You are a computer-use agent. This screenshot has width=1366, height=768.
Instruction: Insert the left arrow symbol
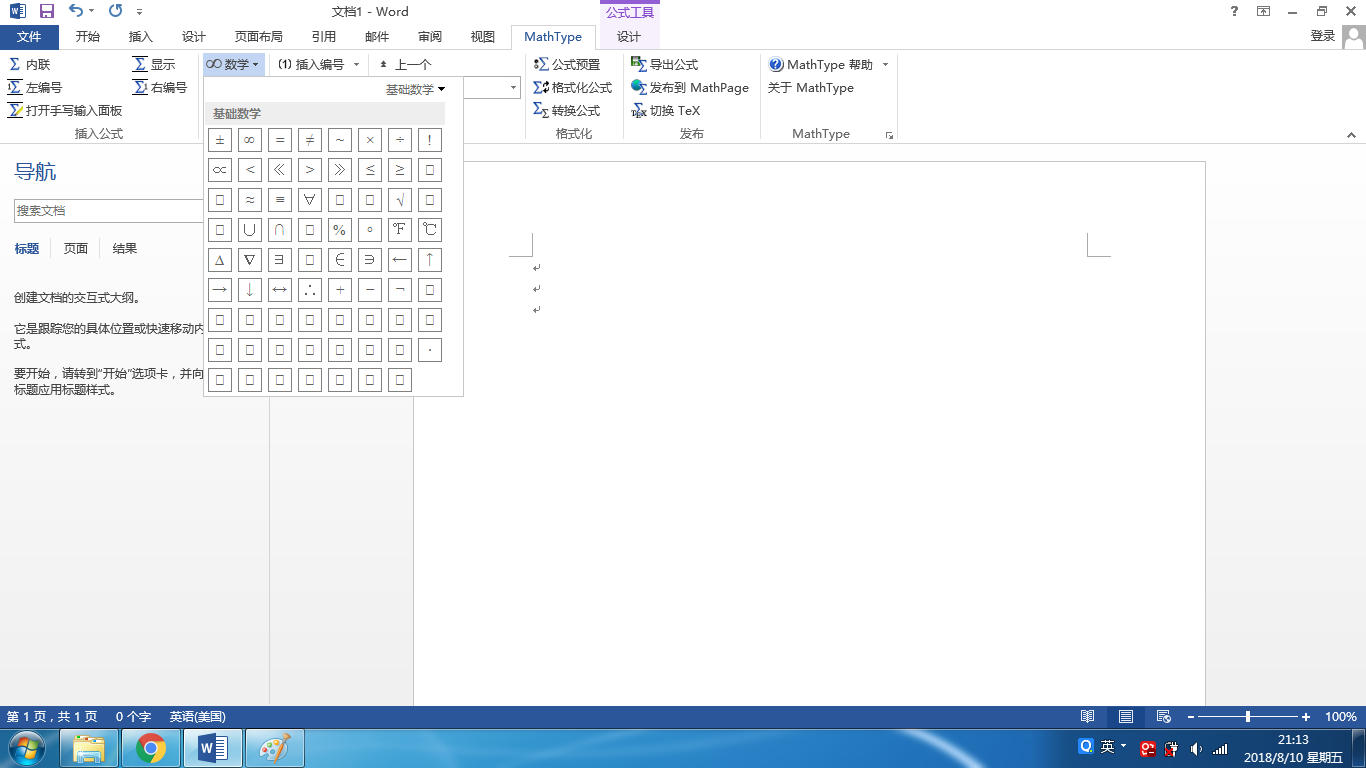coord(400,260)
